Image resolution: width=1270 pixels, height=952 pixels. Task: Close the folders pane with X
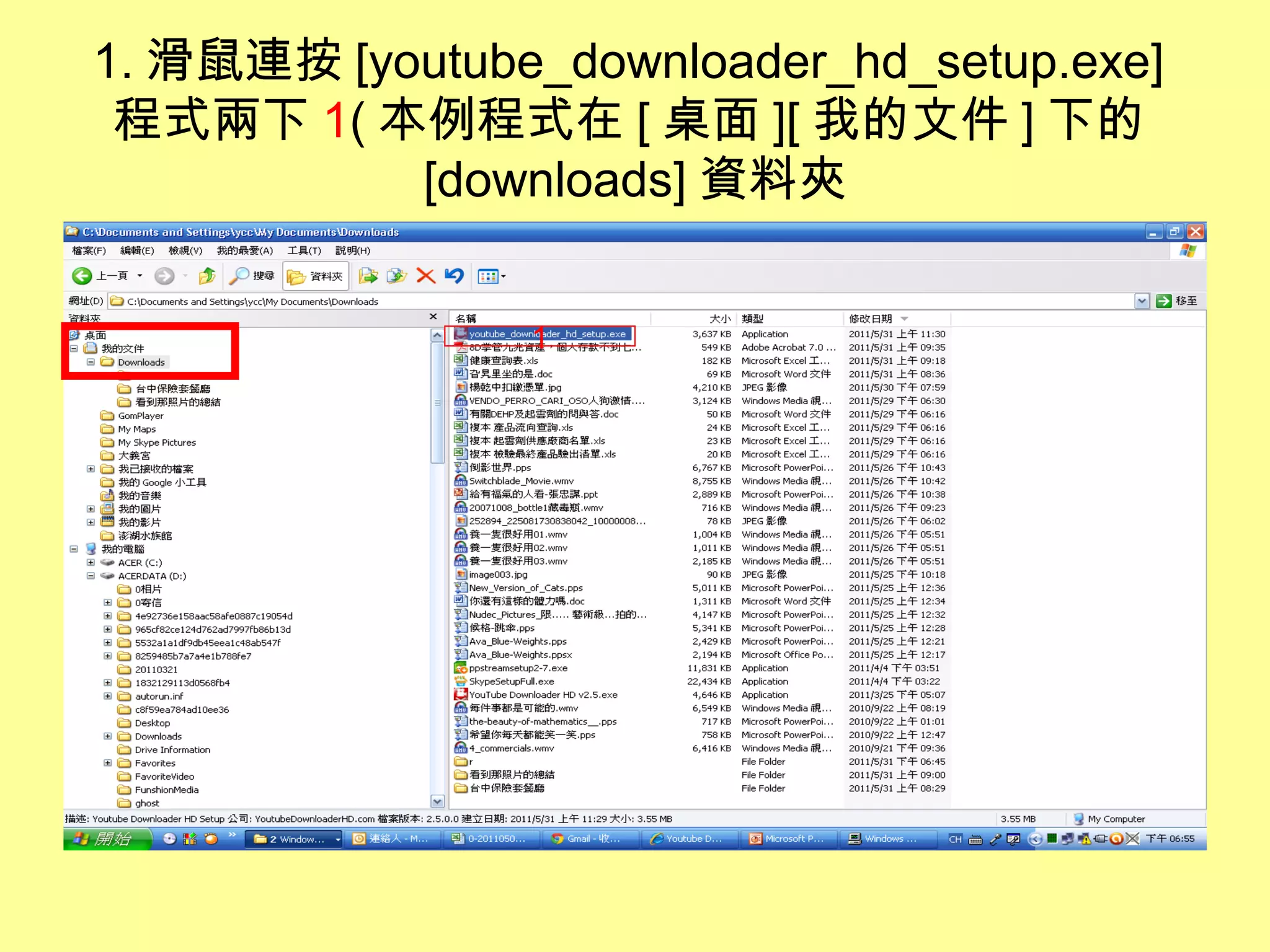coord(433,317)
